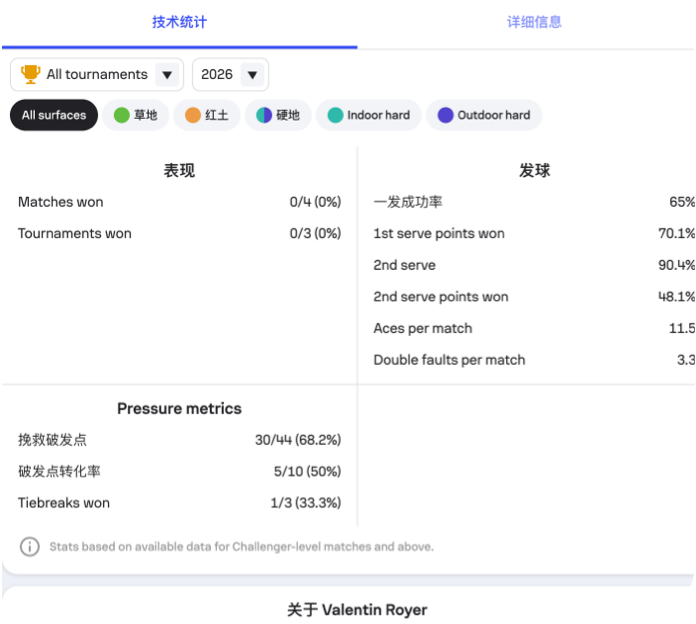The width and height of the screenshot is (696, 624).
Task: Click the arrow next to All tournaments
Action: [x=167, y=74]
